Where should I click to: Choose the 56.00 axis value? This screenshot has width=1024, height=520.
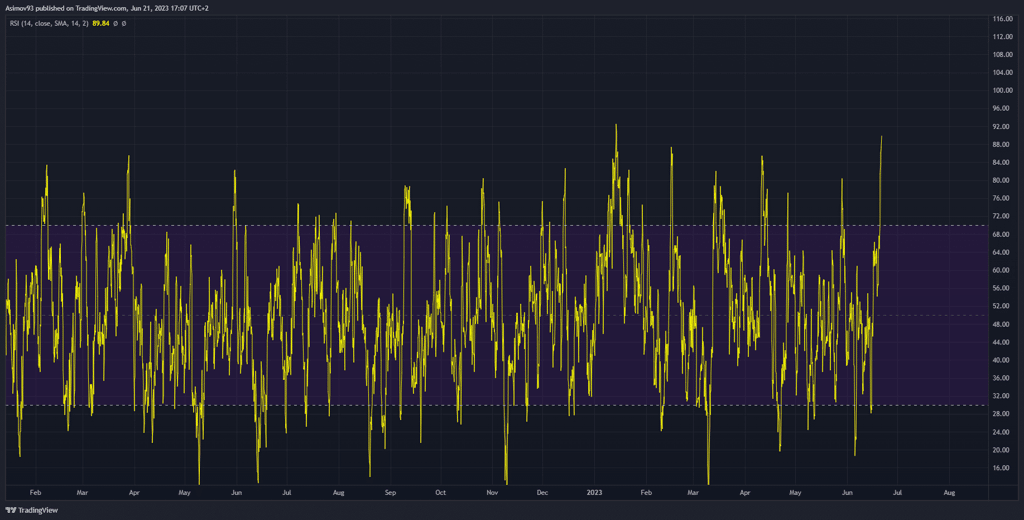pyautogui.click(x=1002, y=288)
